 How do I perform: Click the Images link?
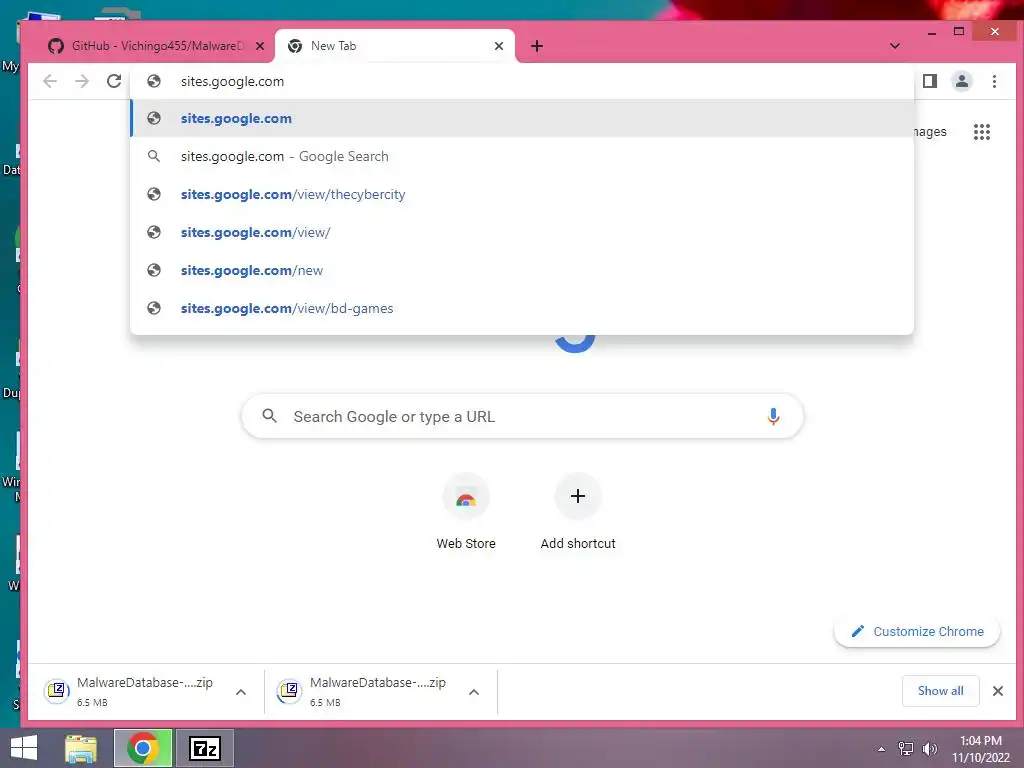point(930,132)
